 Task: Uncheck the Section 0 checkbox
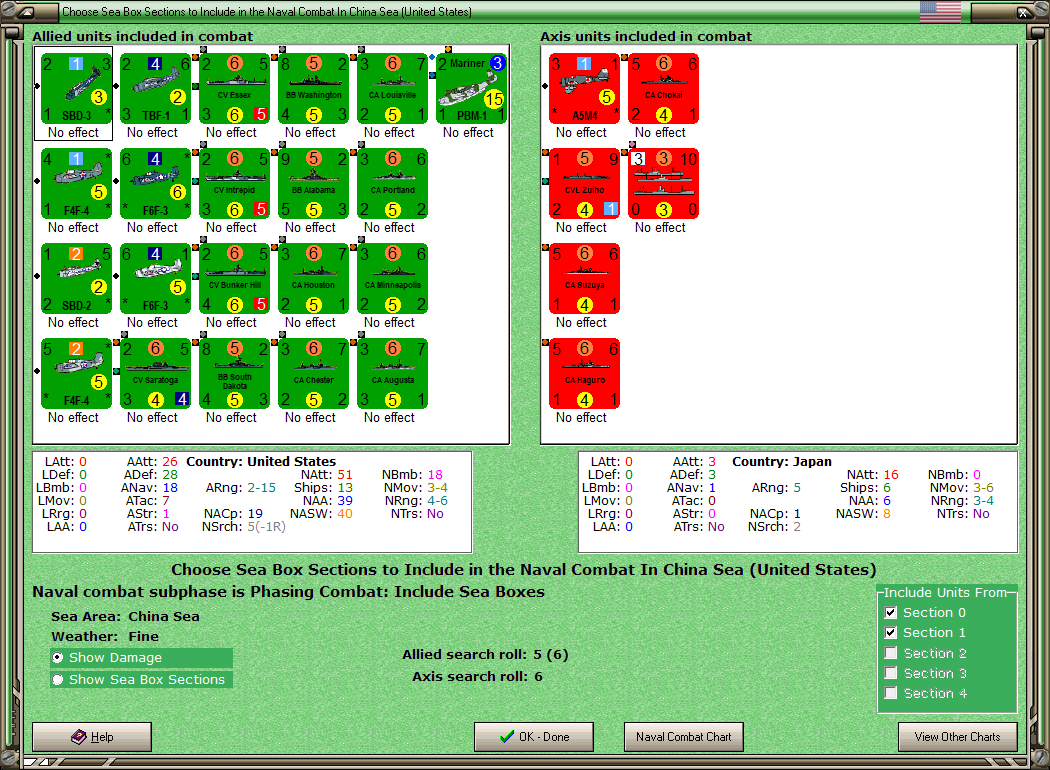(891, 613)
